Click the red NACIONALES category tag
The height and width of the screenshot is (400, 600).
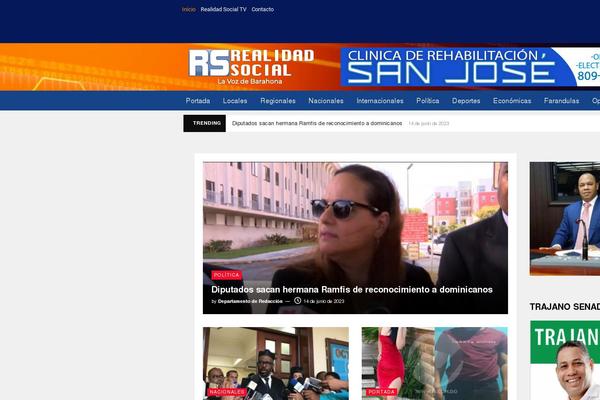pyautogui.click(x=227, y=392)
